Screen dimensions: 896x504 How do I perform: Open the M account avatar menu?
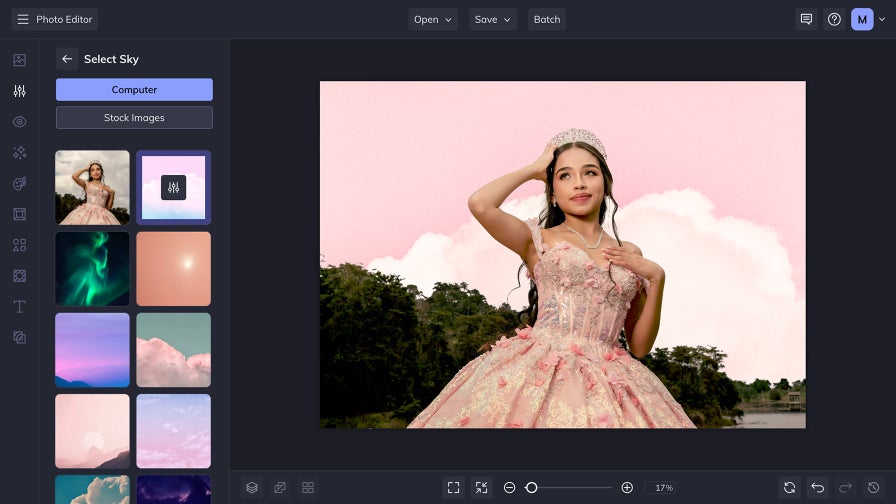[862, 19]
